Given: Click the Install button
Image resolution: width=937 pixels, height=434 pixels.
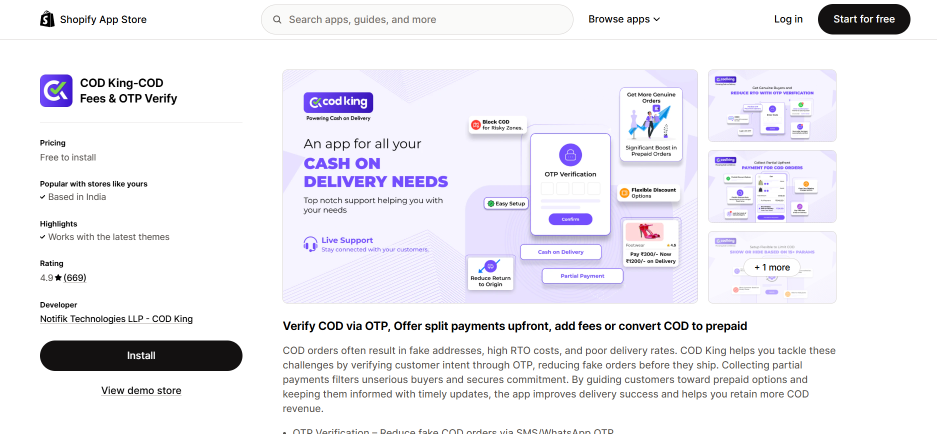Looking at the screenshot, I should click(x=141, y=355).
